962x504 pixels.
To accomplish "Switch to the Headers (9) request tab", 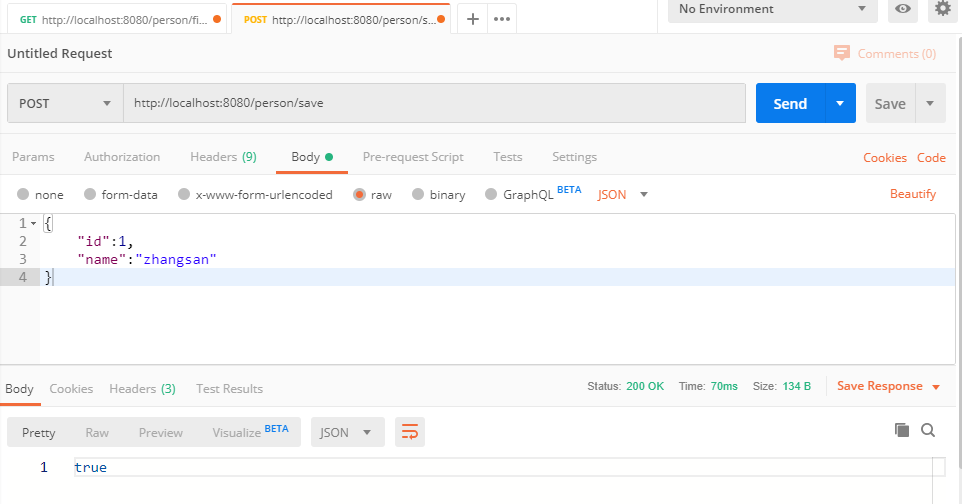I will (223, 157).
